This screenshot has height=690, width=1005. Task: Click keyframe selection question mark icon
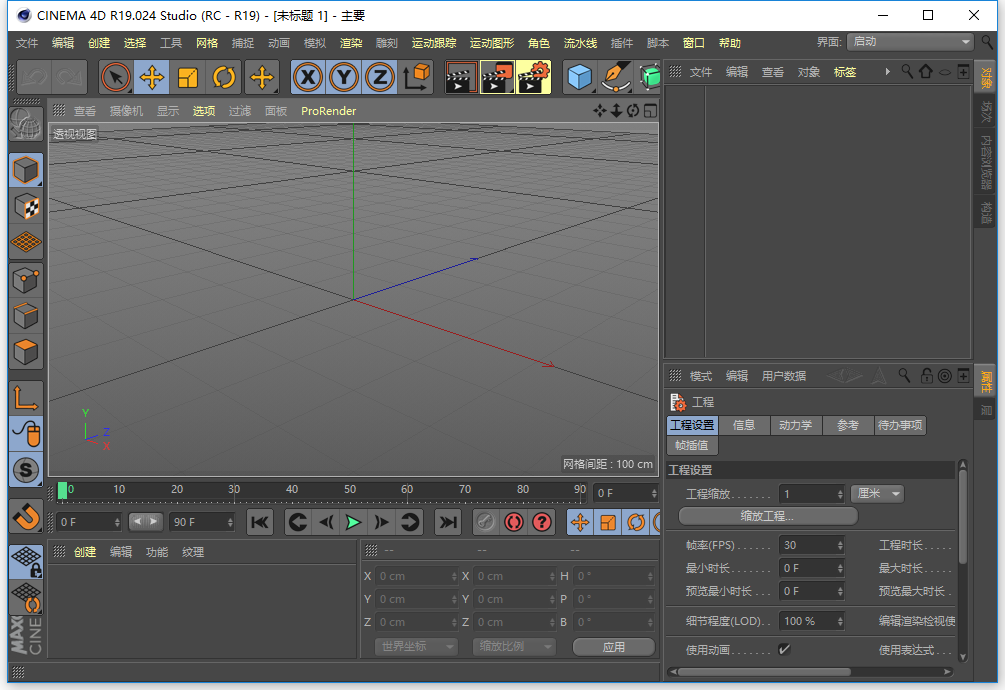coord(542,522)
